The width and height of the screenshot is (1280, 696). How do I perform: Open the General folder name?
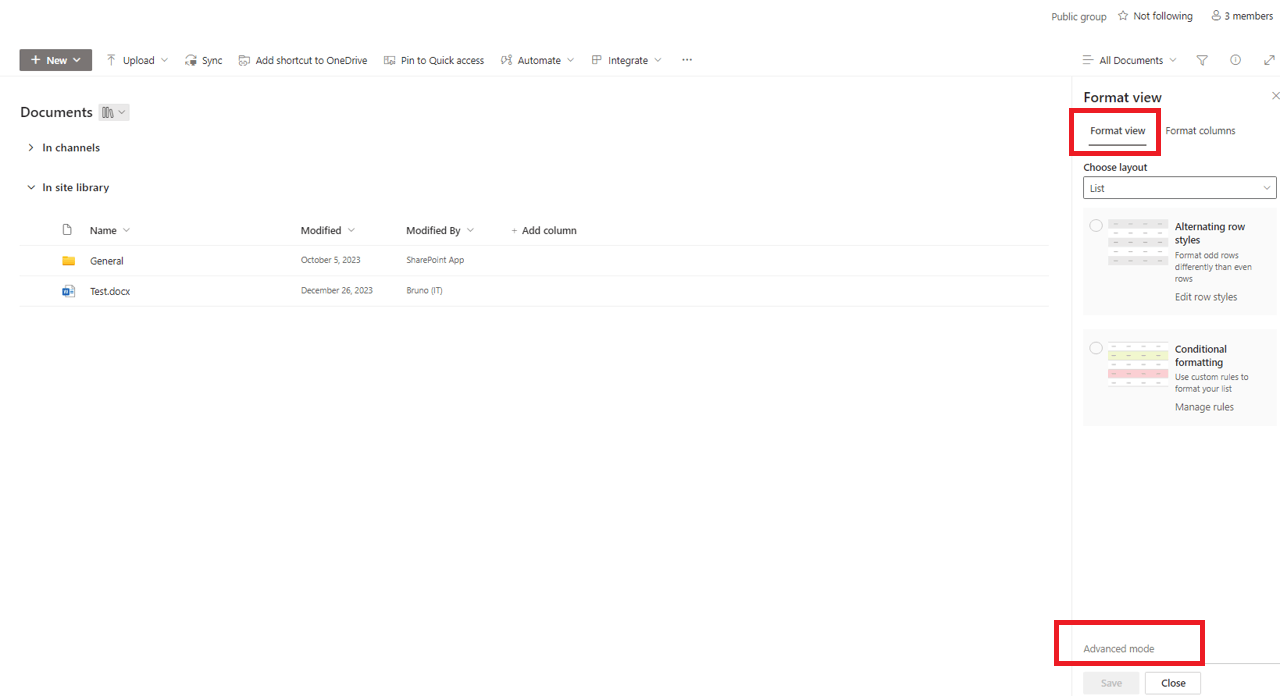(x=107, y=261)
